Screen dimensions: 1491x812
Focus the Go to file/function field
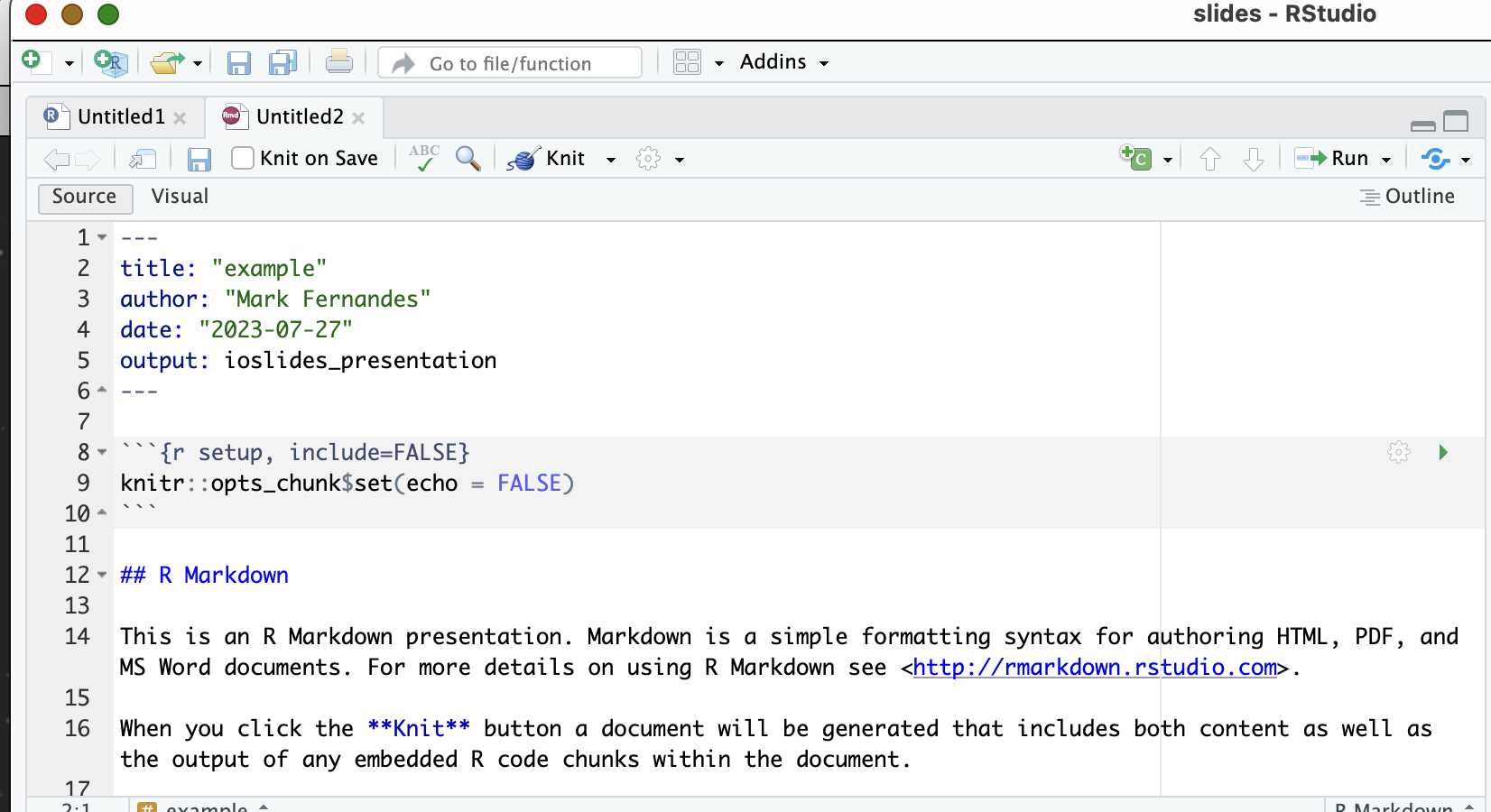pyautogui.click(x=510, y=63)
